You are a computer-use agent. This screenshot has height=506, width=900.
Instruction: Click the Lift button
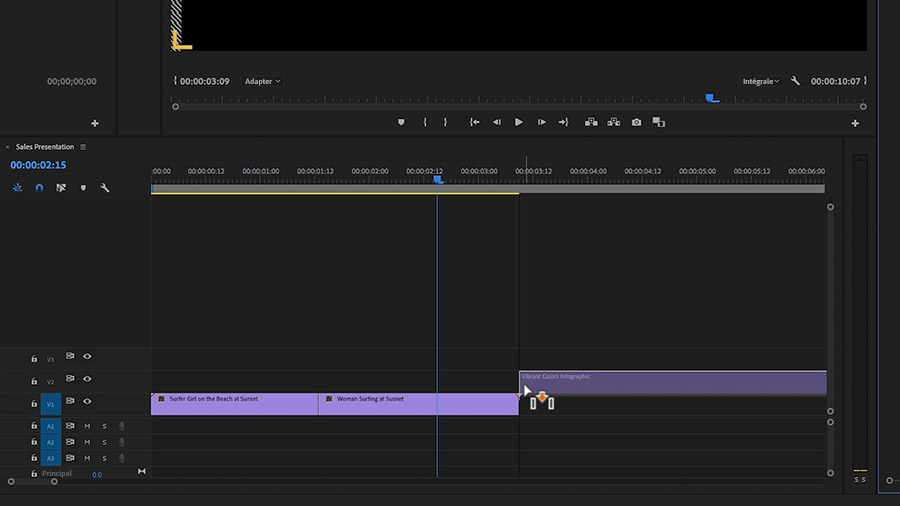coord(591,122)
